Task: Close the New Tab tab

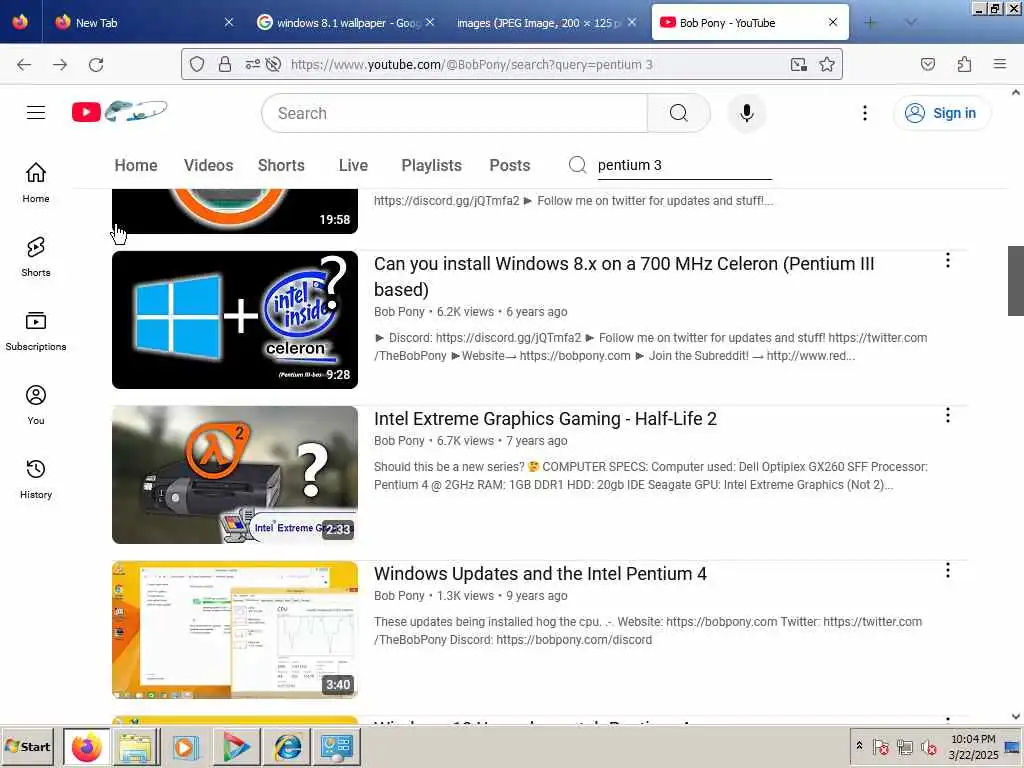Action: [229, 22]
